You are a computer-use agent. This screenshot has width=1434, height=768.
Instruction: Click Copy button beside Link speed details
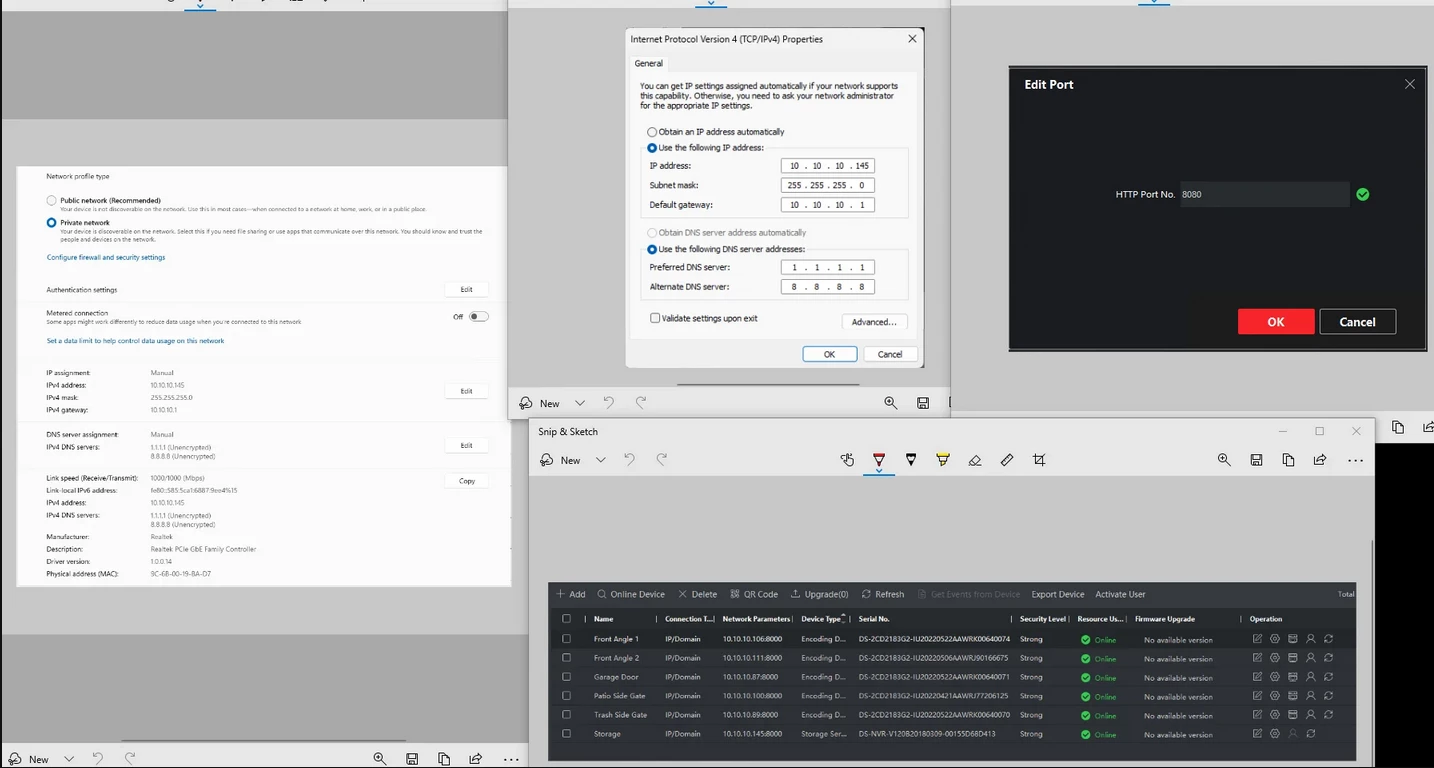466,481
